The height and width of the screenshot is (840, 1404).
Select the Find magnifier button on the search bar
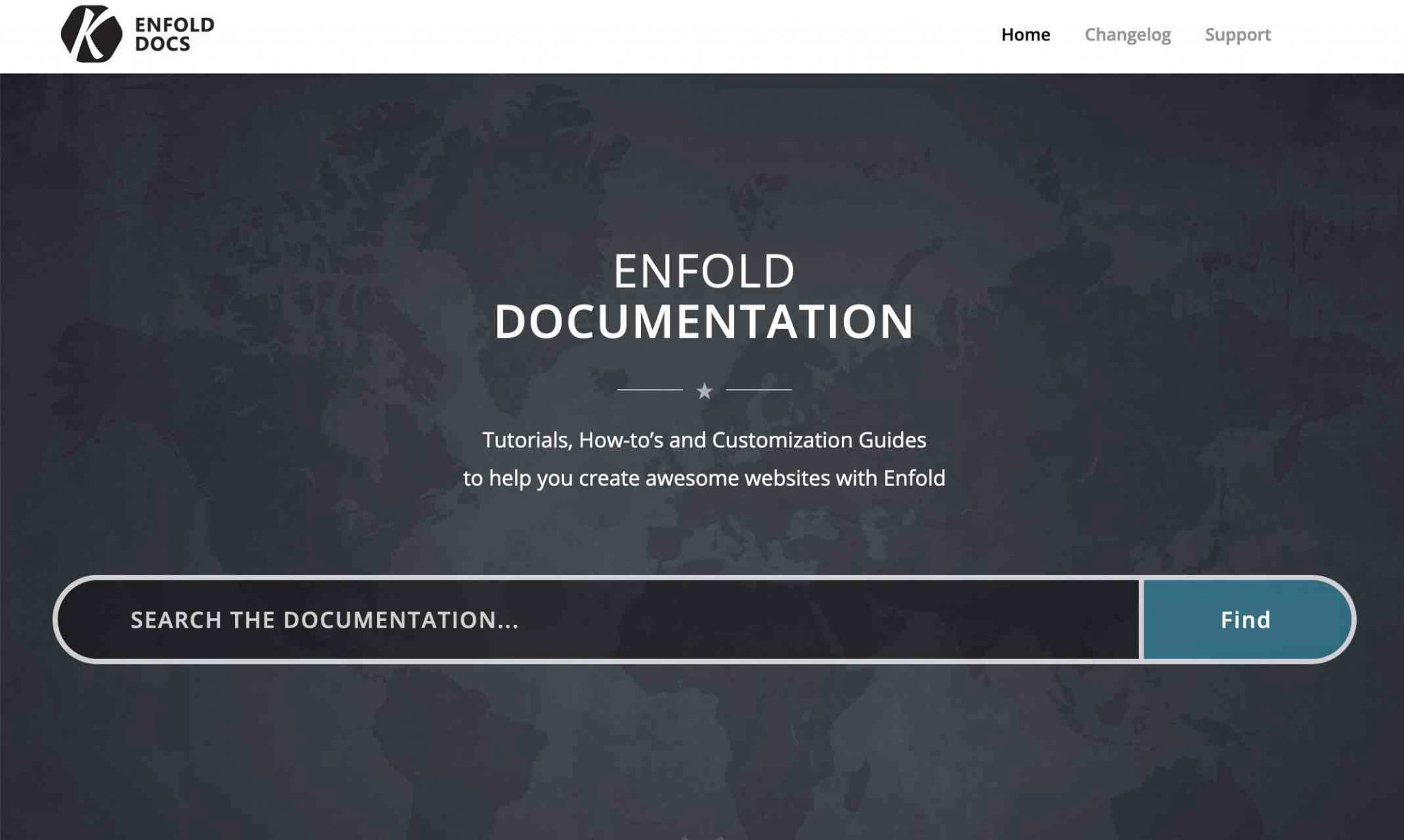[1244, 620]
